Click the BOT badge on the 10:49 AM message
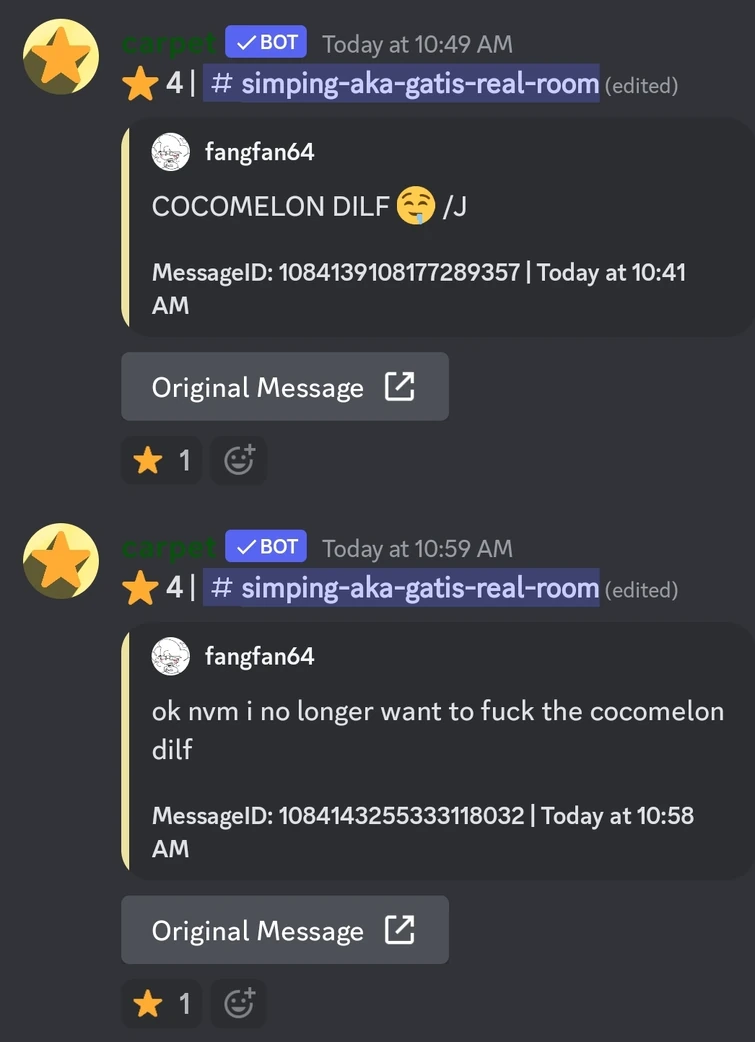Screen dimensions: 755x1042 tap(266, 42)
